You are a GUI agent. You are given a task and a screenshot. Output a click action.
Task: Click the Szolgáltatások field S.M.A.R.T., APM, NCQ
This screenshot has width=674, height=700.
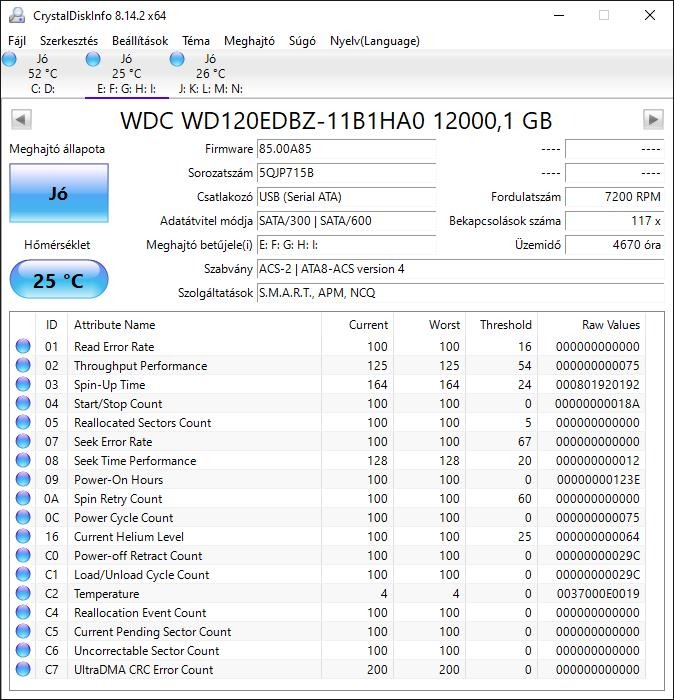coord(460,293)
